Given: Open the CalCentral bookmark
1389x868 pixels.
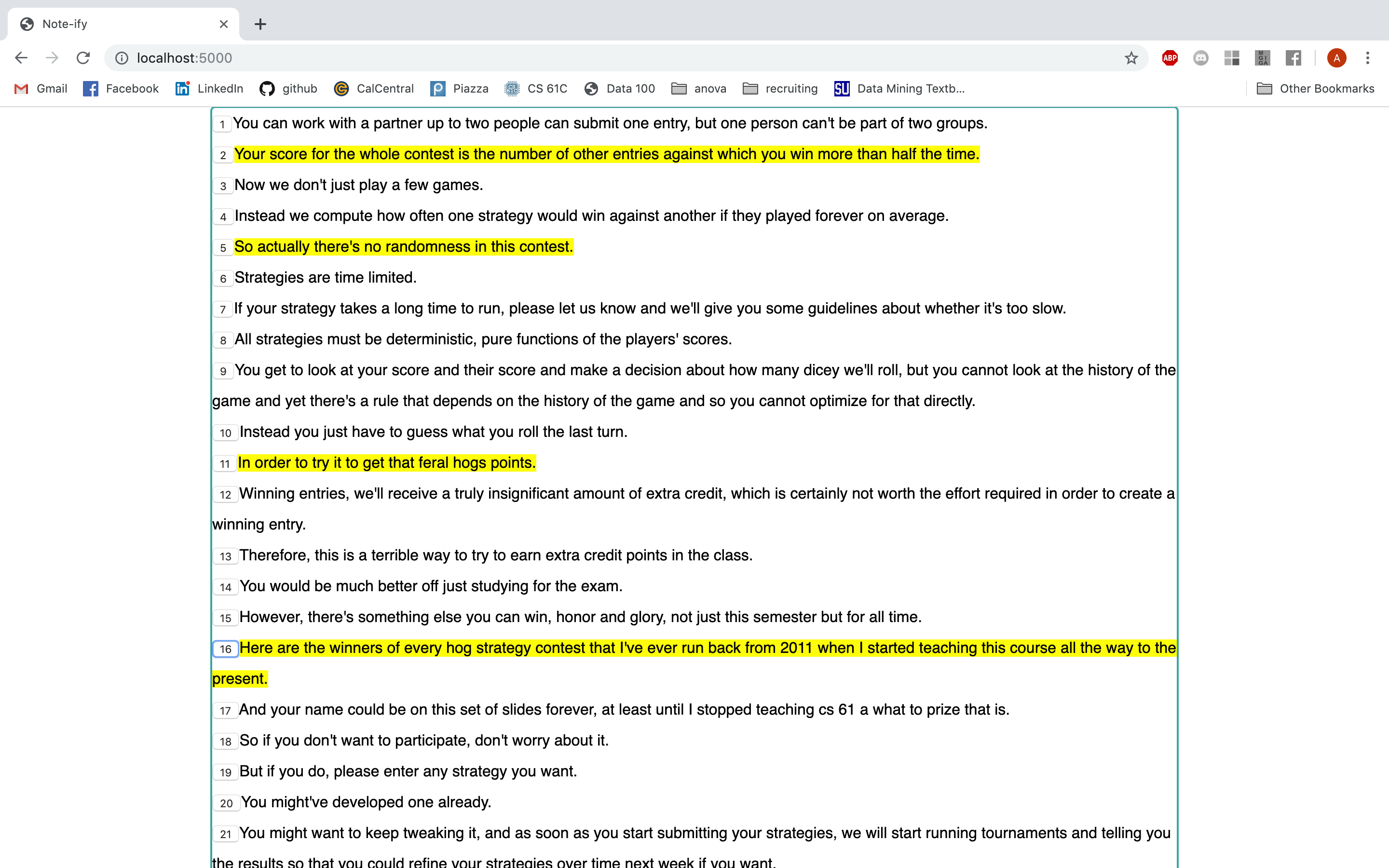Looking at the screenshot, I should pos(374,88).
